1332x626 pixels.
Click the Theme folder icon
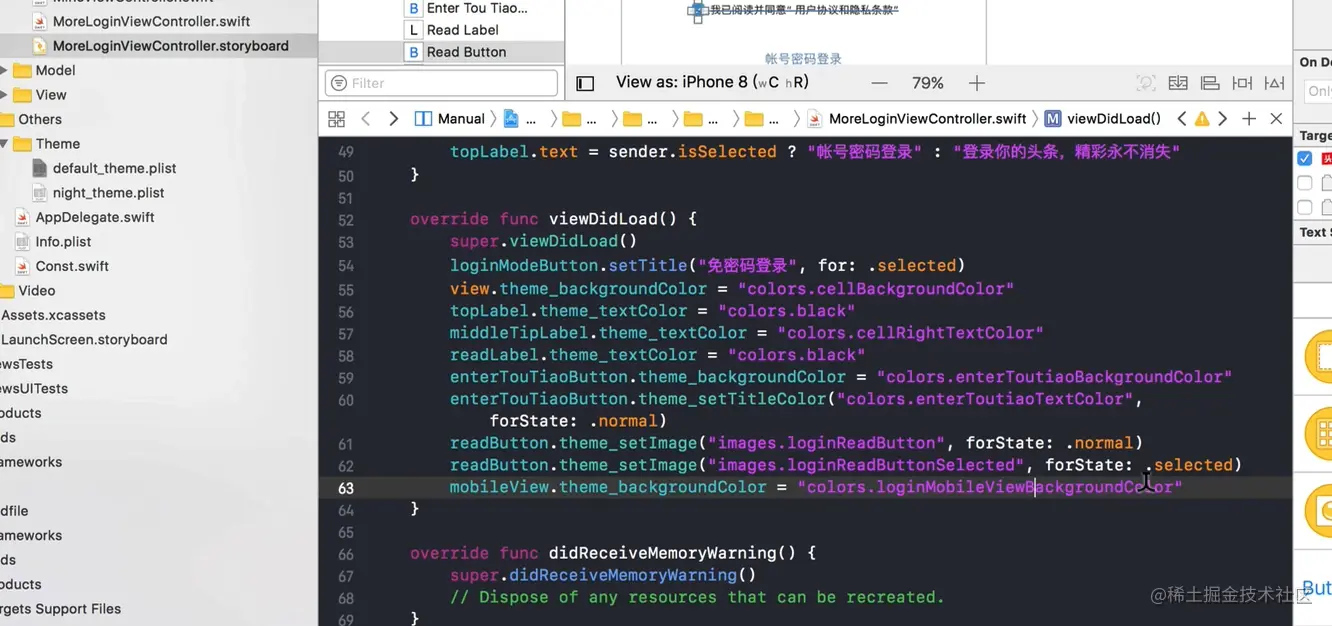click(22, 144)
